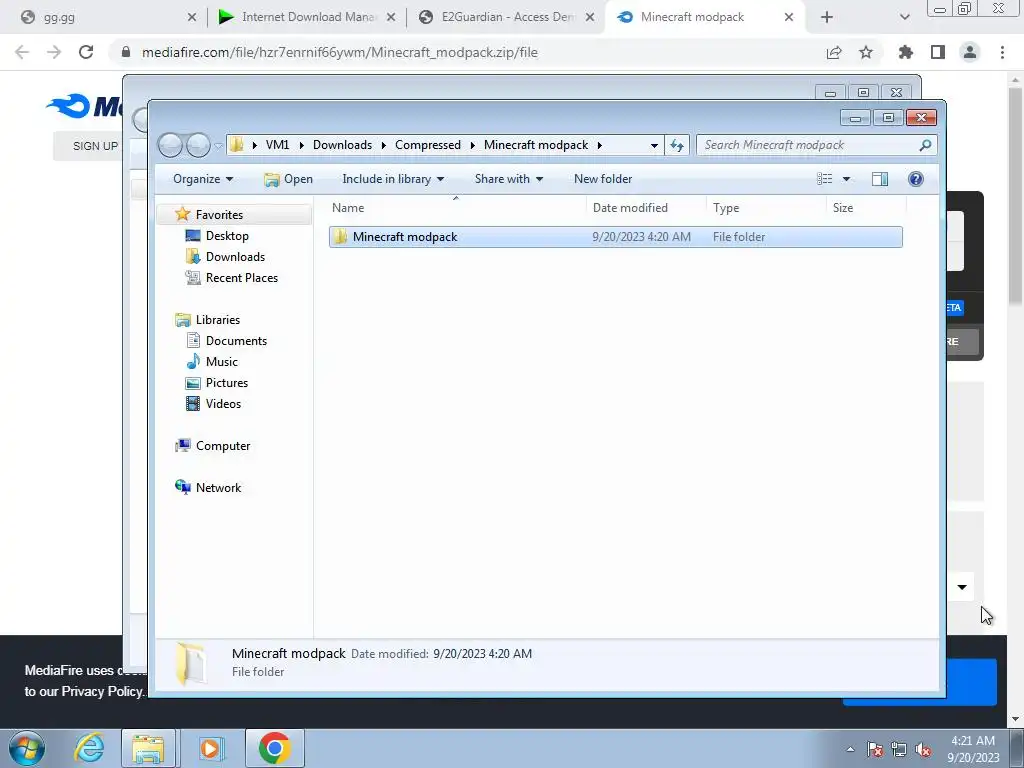Select Computer in the navigation pane
Viewport: 1024px width, 768px height.
(223, 446)
